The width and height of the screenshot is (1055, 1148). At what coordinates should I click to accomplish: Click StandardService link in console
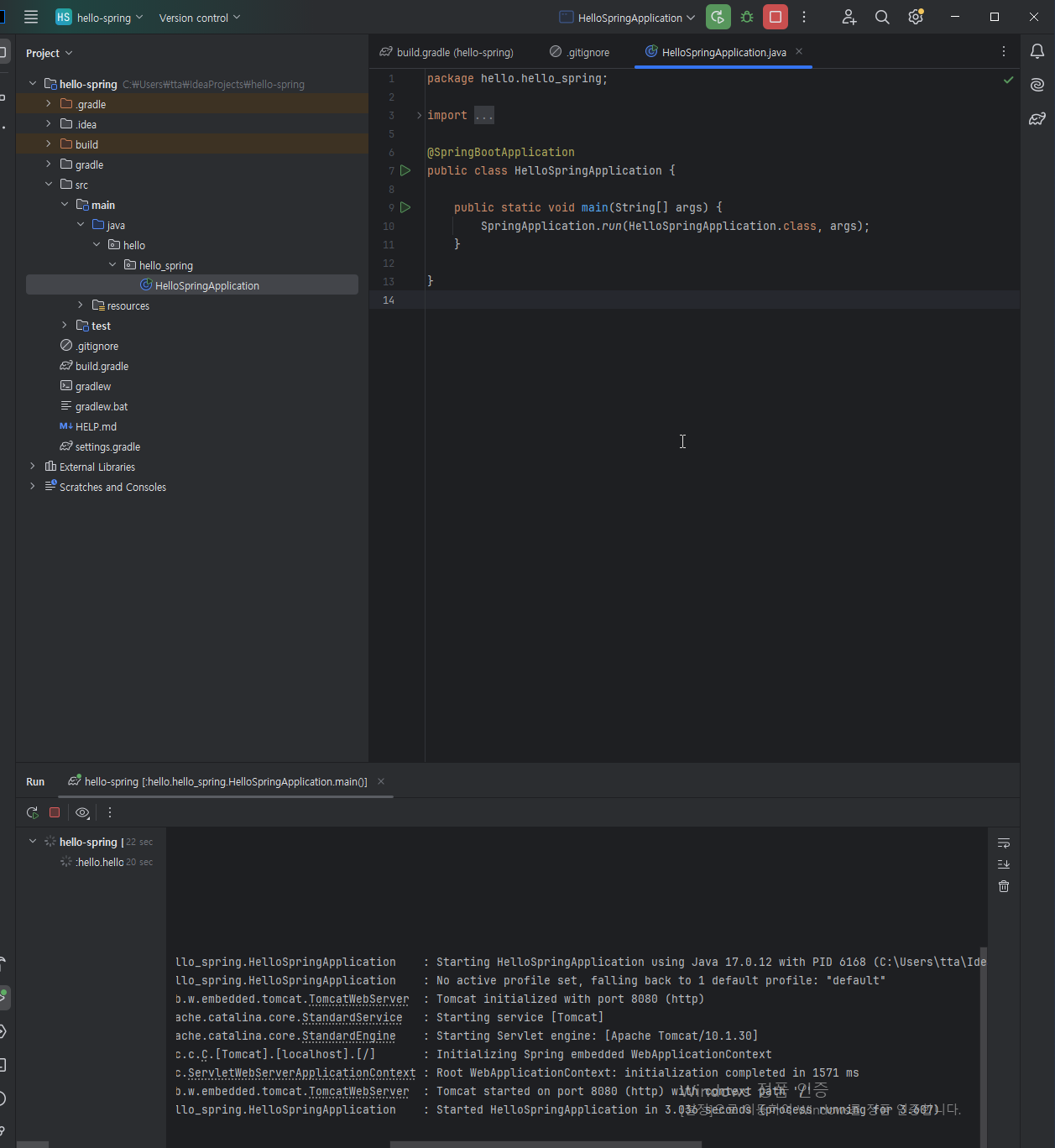click(x=352, y=1017)
